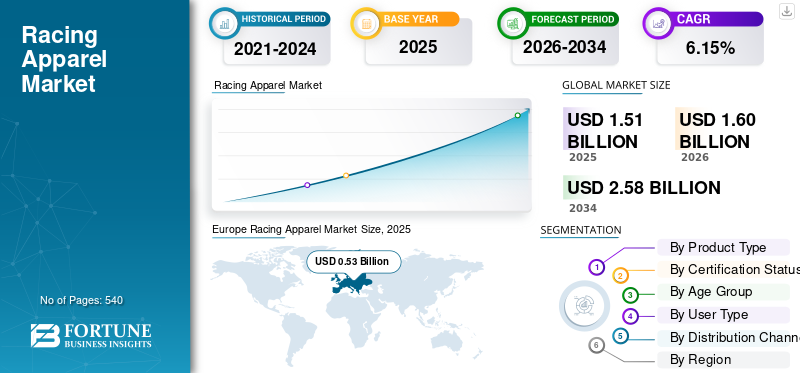
Task: Click the No of Pages: 540 text
Action: tap(82, 300)
